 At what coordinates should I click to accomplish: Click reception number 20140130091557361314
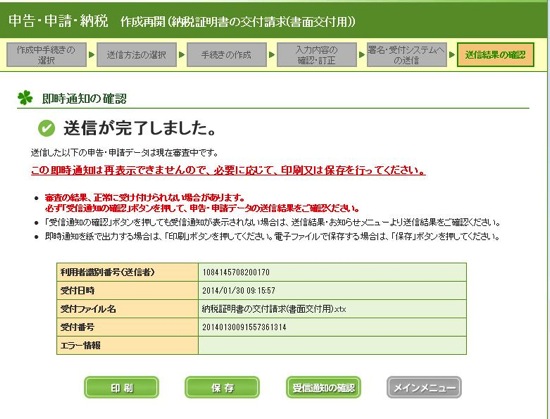tap(244, 327)
